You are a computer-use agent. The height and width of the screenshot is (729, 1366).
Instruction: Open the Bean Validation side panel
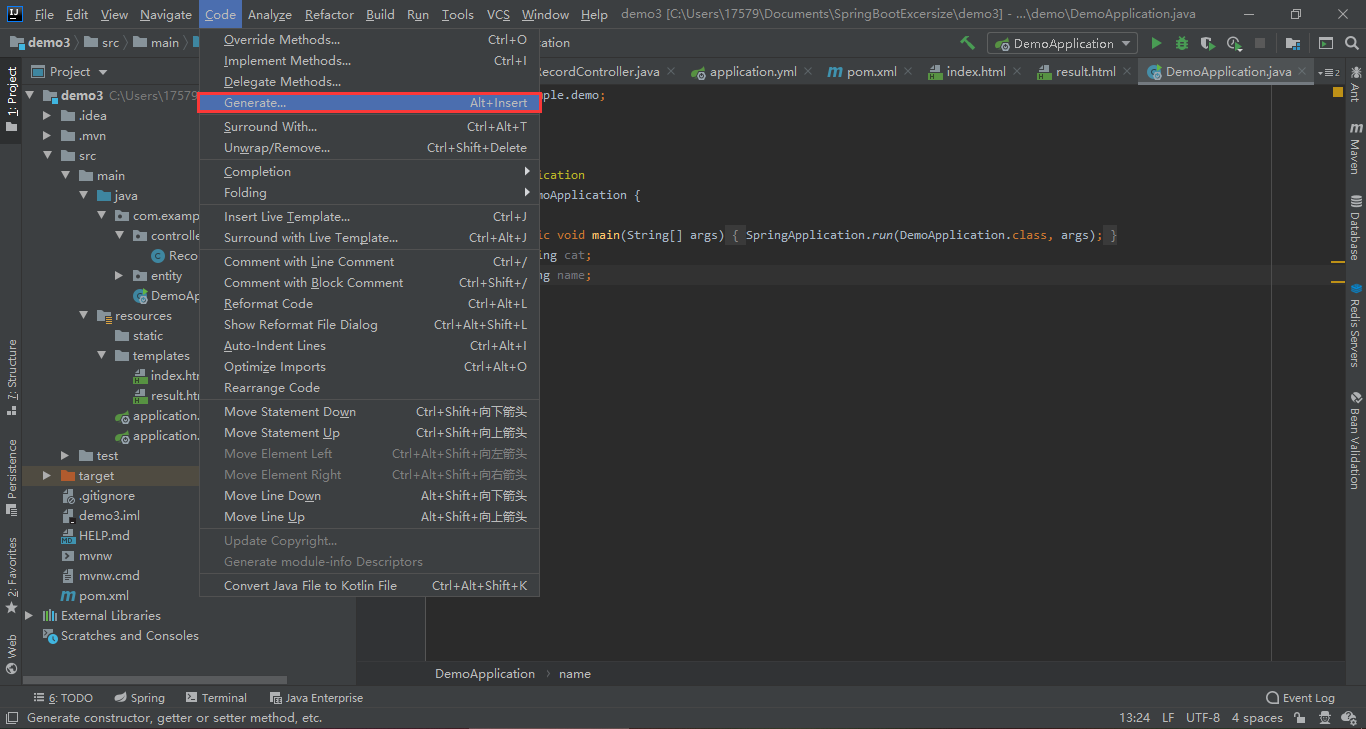coord(1355,440)
